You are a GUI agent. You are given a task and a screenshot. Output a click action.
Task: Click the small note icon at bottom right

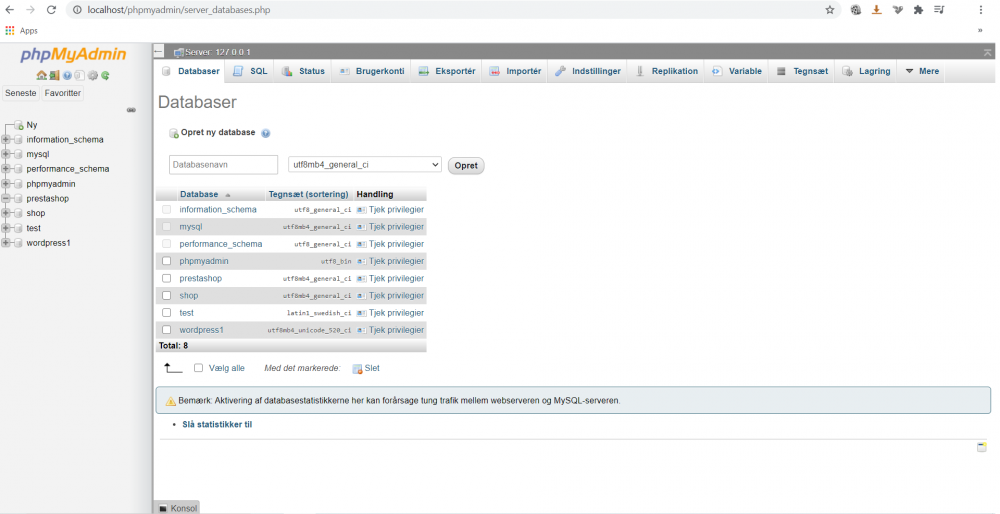point(982,447)
